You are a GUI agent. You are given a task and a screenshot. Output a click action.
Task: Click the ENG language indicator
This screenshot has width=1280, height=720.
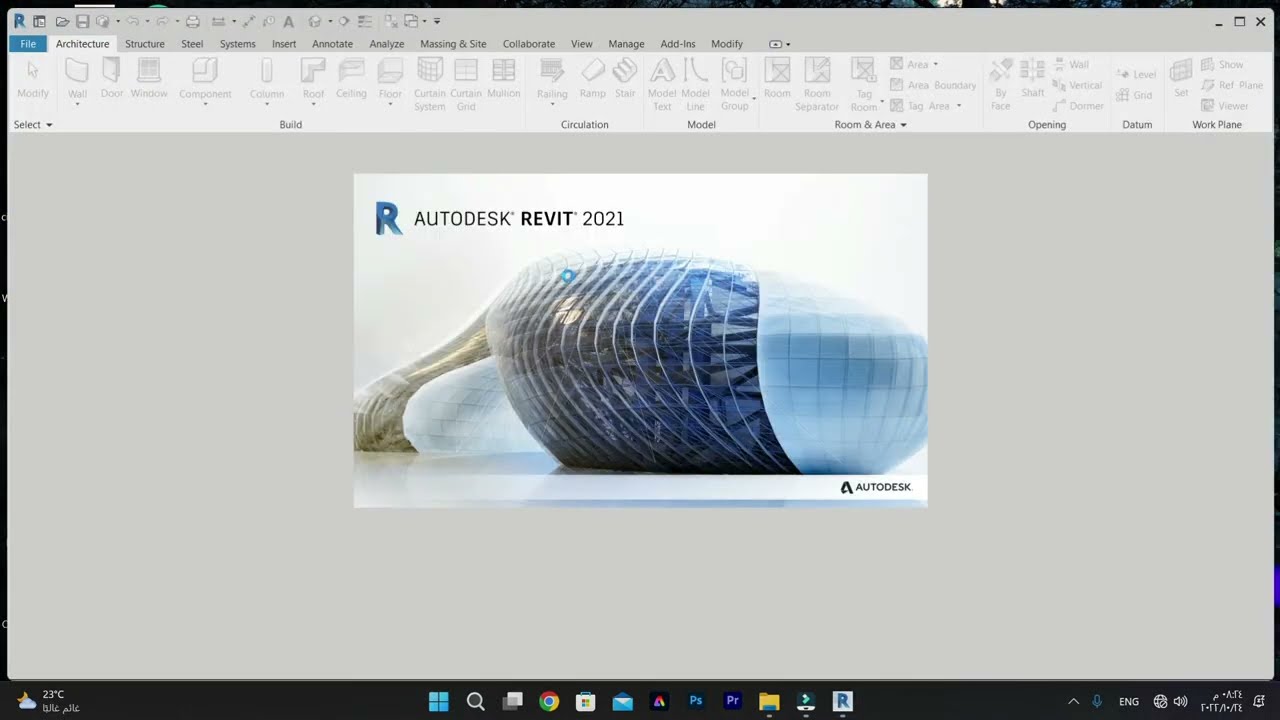click(1129, 702)
